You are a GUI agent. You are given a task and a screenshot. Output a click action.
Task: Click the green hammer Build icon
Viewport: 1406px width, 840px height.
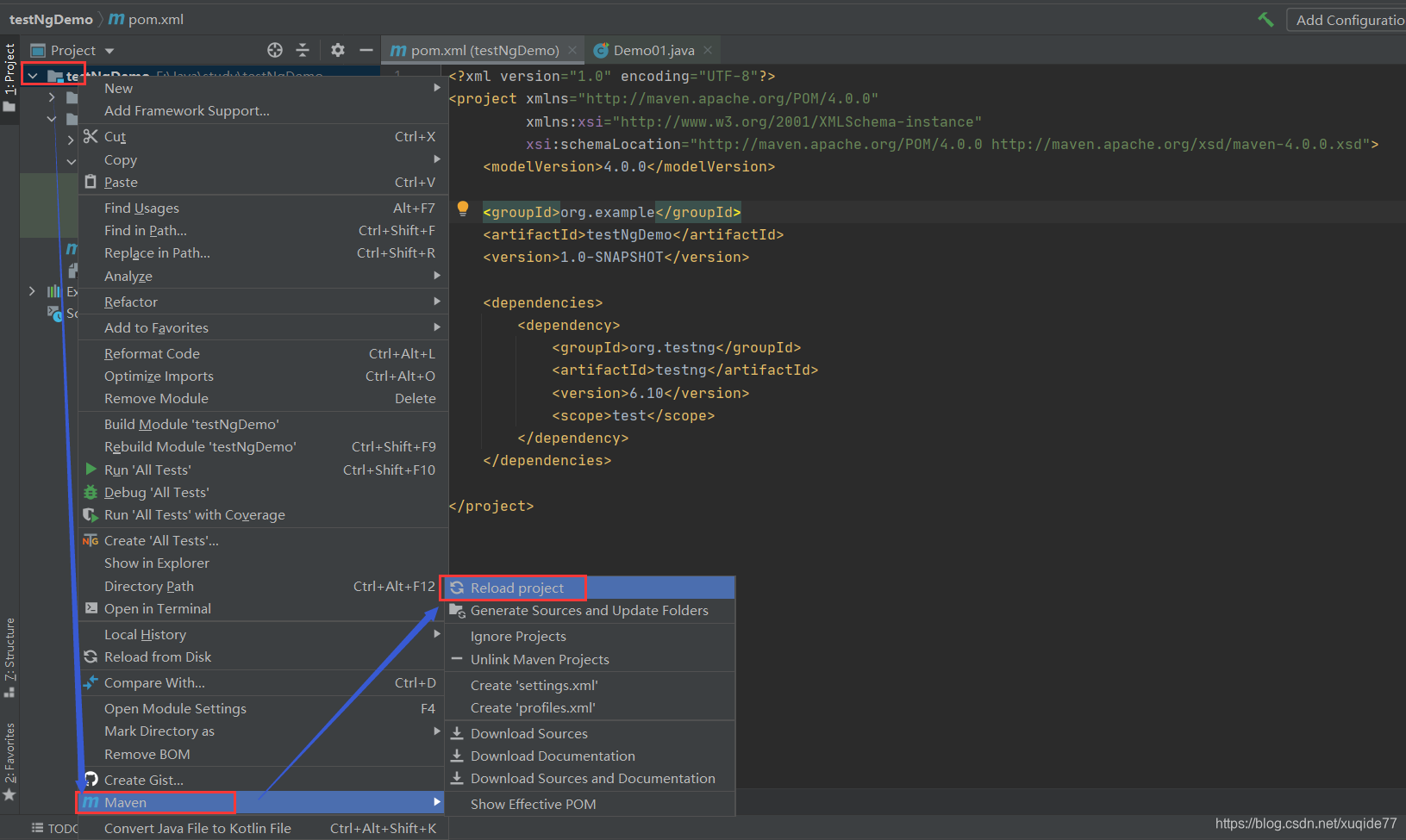(x=1265, y=19)
